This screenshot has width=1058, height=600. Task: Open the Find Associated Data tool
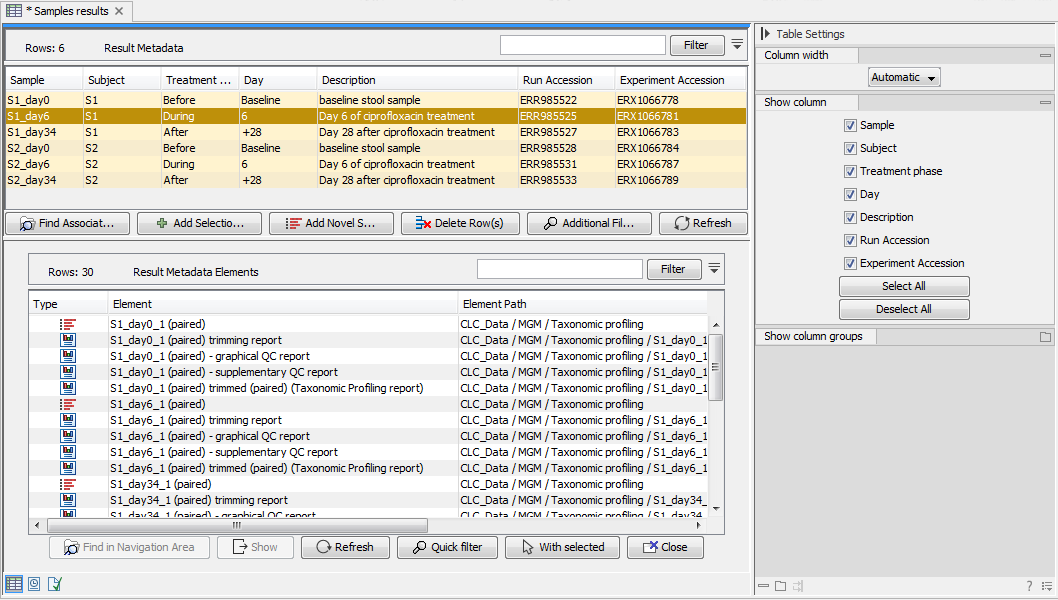(x=67, y=223)
